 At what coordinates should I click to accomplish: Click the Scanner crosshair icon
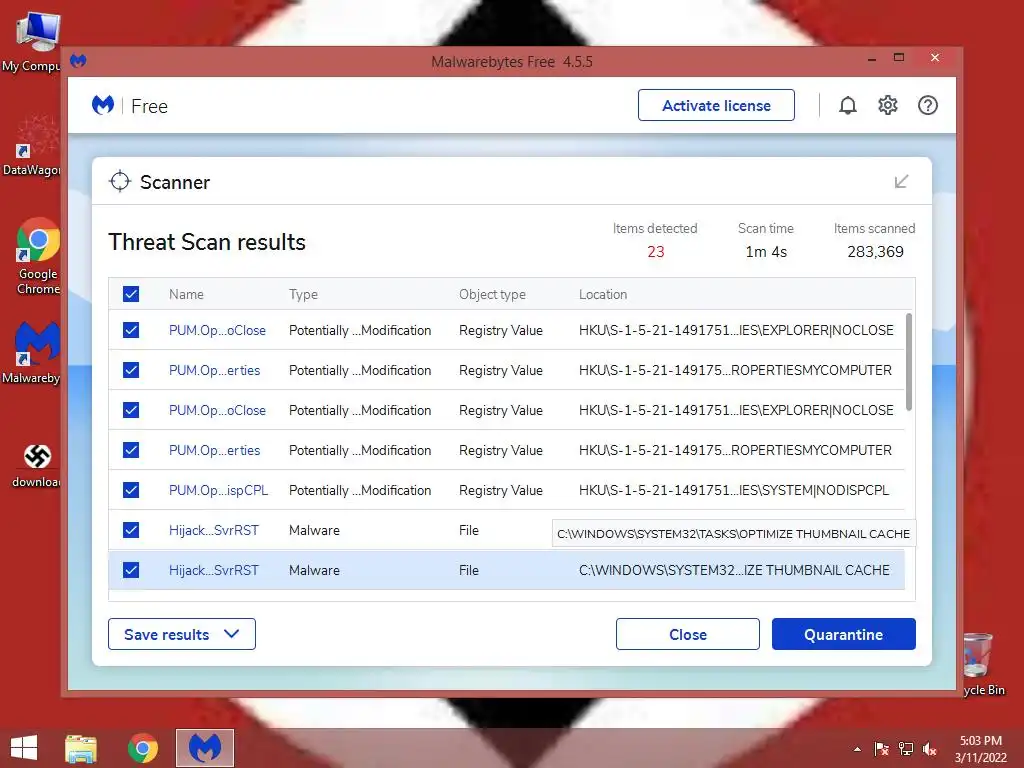point(120,182)
